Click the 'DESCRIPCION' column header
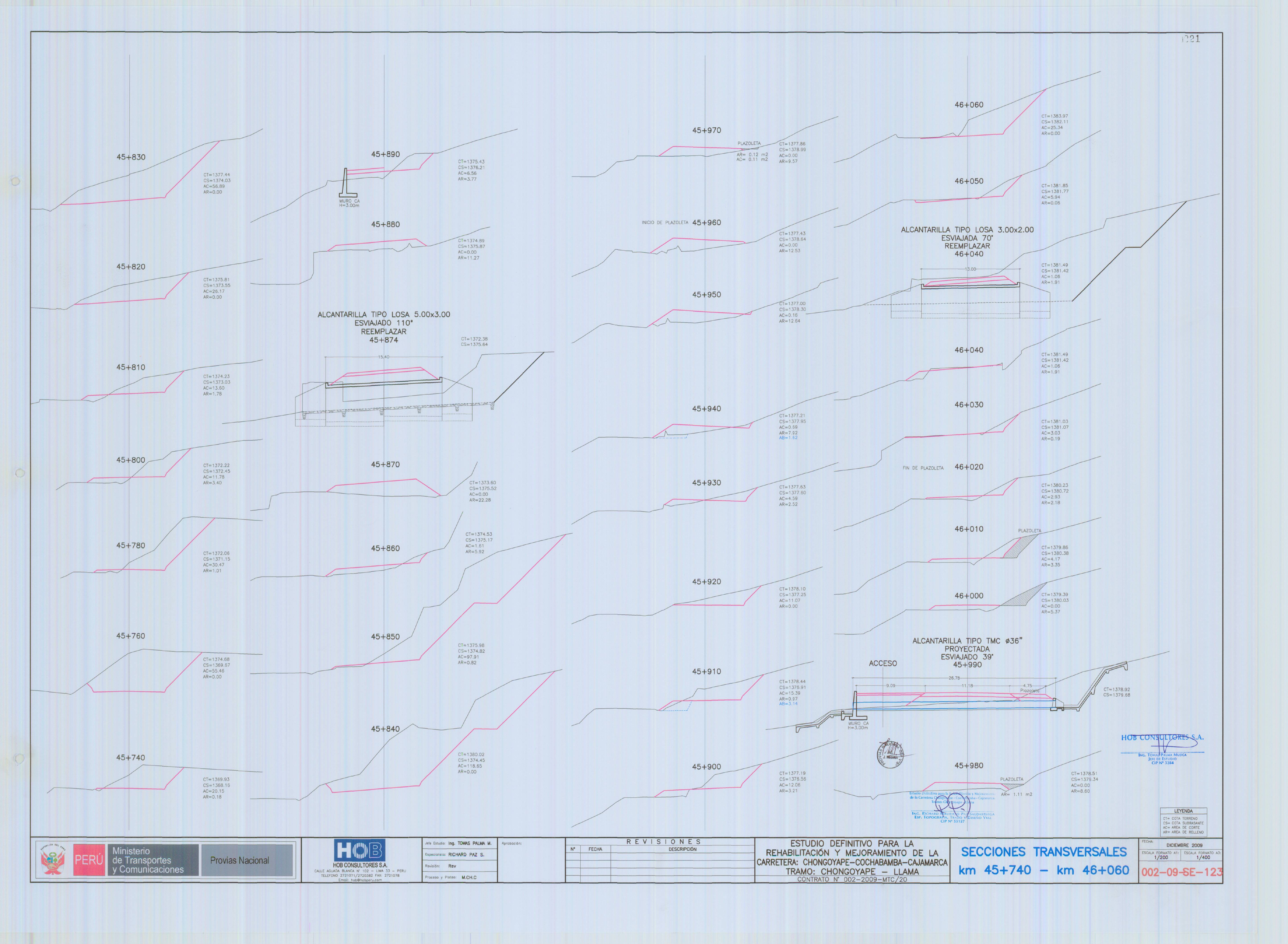Image resolution: width=1288 pixels, height=944 pixels. click(682, 849)
